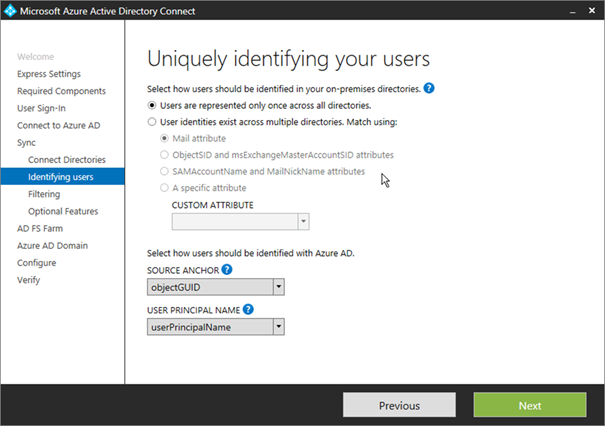Expand the Source Anchor dropdown arrow
605x426 pixels.
click(x=279, y=287)
